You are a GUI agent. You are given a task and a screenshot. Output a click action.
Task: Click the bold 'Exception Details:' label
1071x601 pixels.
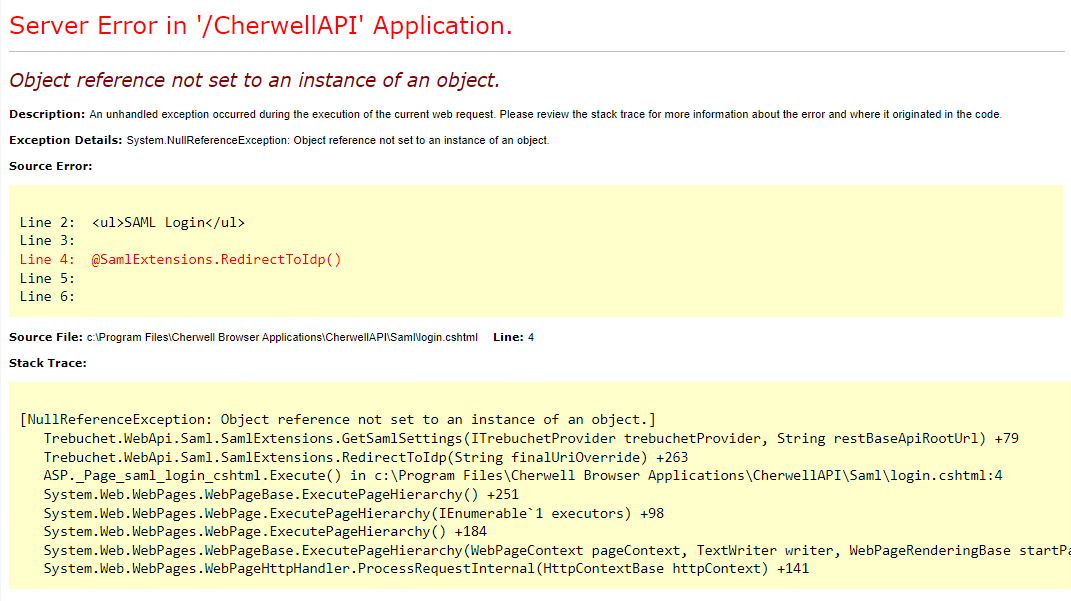coord(65,140)
